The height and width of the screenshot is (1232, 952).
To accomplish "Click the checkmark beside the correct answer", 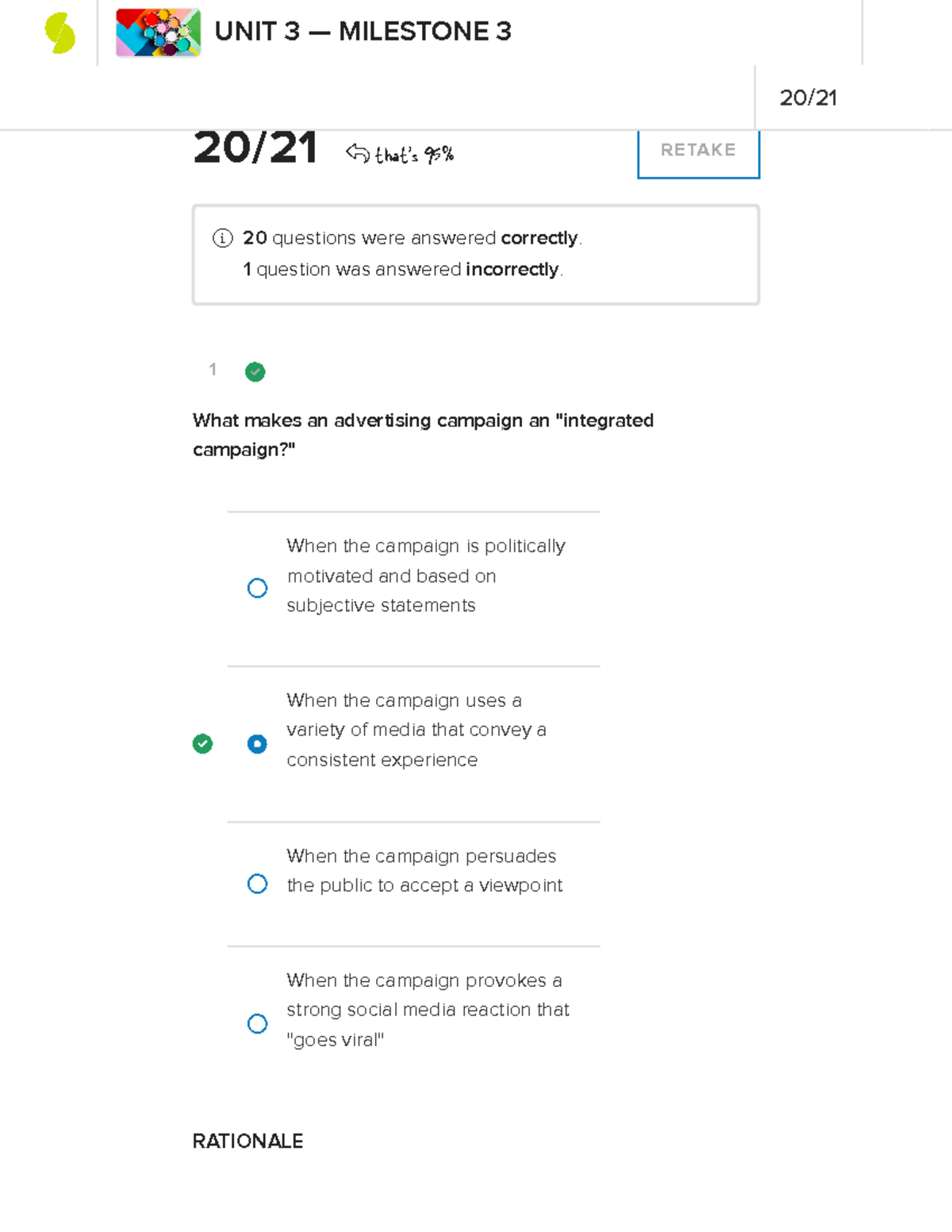I will point(202,743).
